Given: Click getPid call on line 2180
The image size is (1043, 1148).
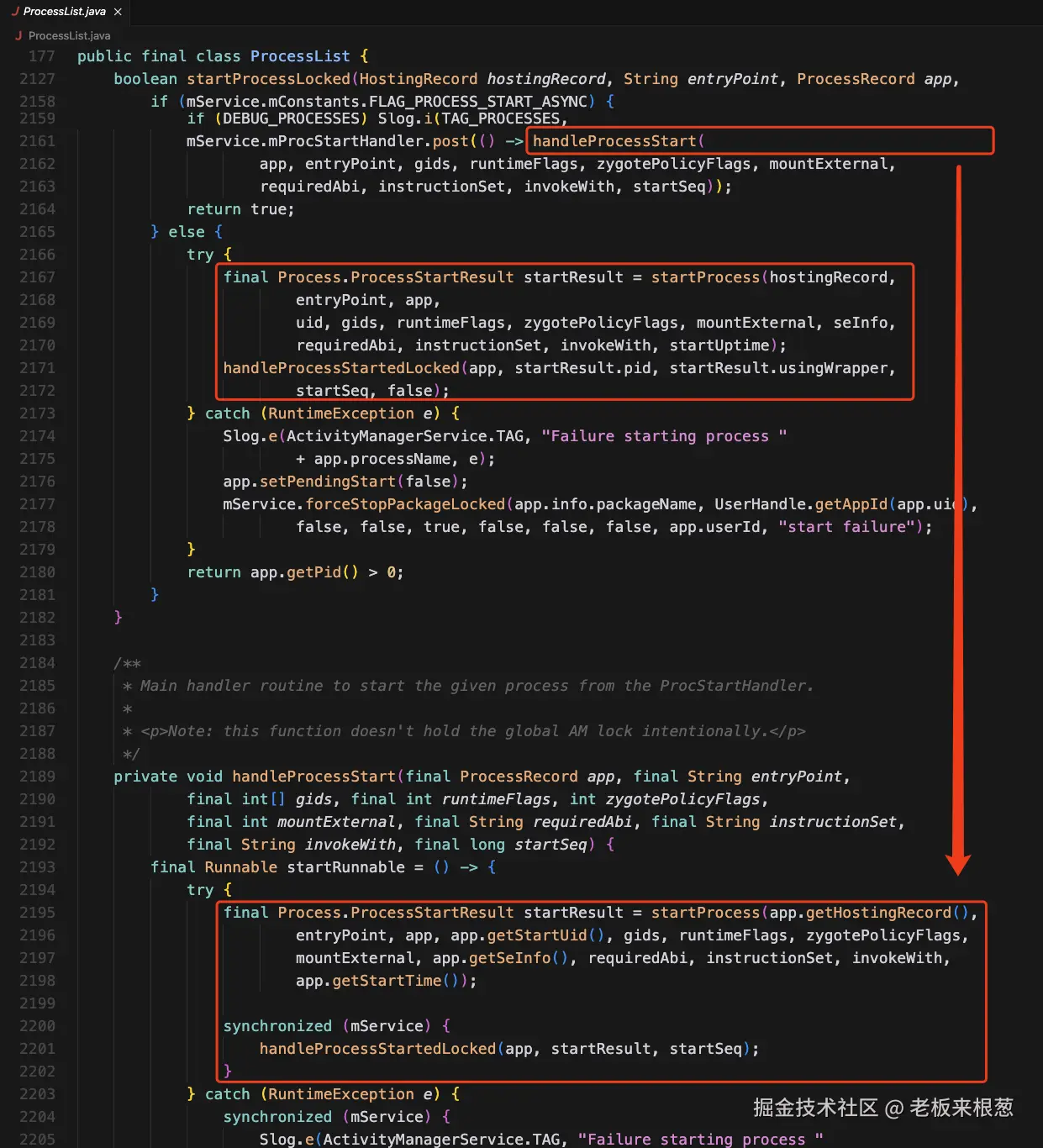Looking at the screenshot, I should 313,572.
